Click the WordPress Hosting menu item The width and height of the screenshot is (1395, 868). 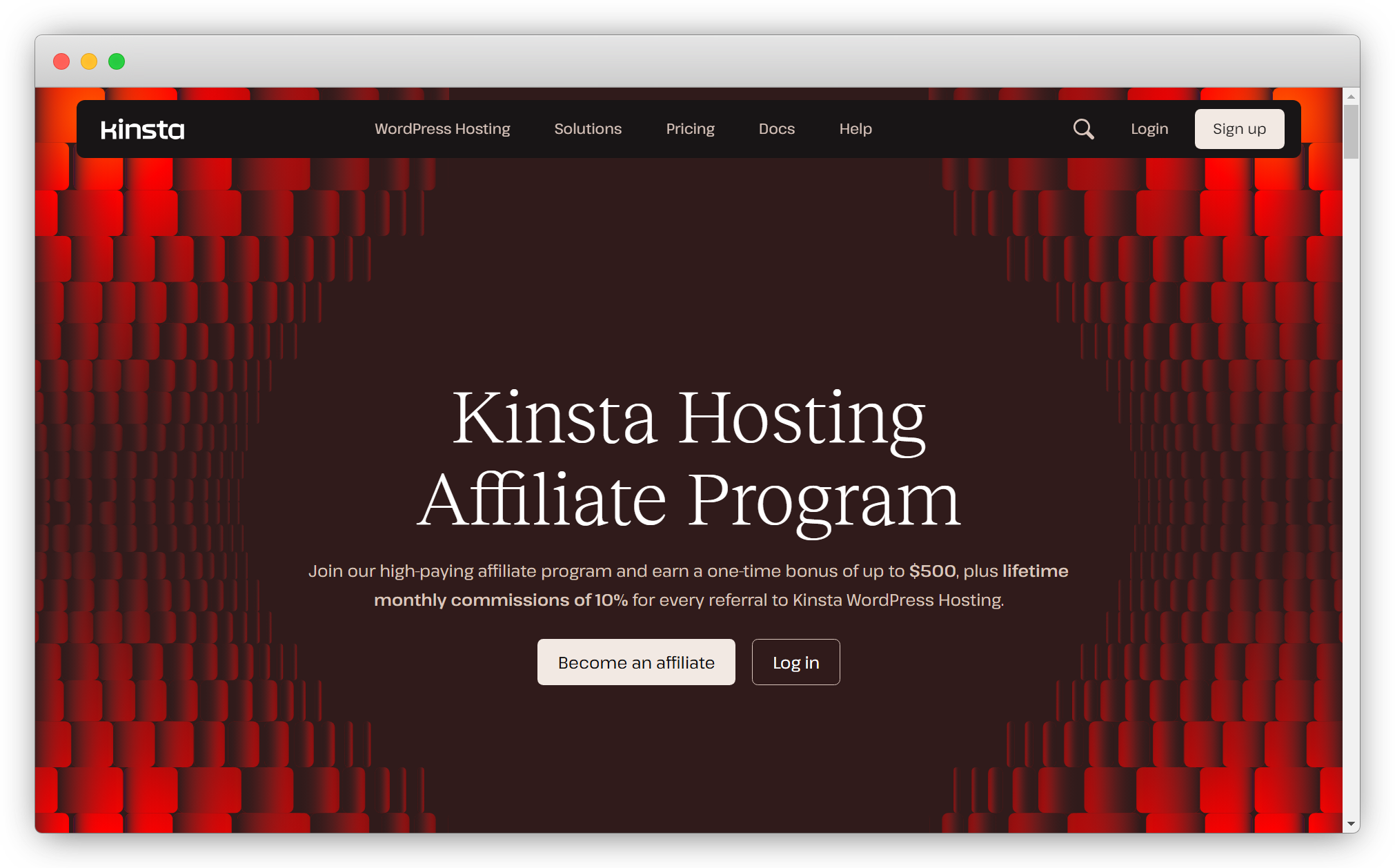[x=442, y=128]
